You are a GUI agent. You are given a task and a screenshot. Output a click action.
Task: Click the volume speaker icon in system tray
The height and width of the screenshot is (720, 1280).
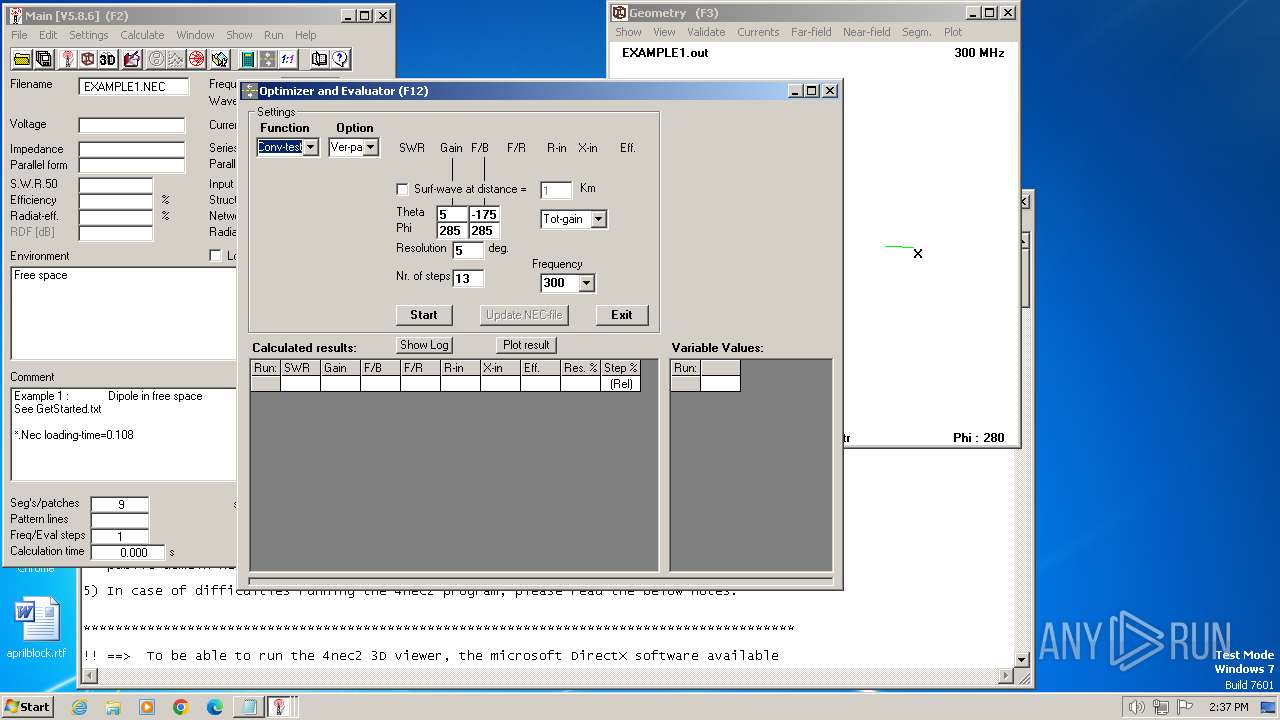(x=1136, y=707)
